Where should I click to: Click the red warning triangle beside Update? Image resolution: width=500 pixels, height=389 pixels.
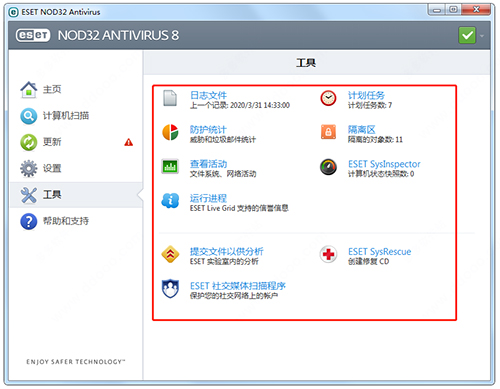pos(129,143)
